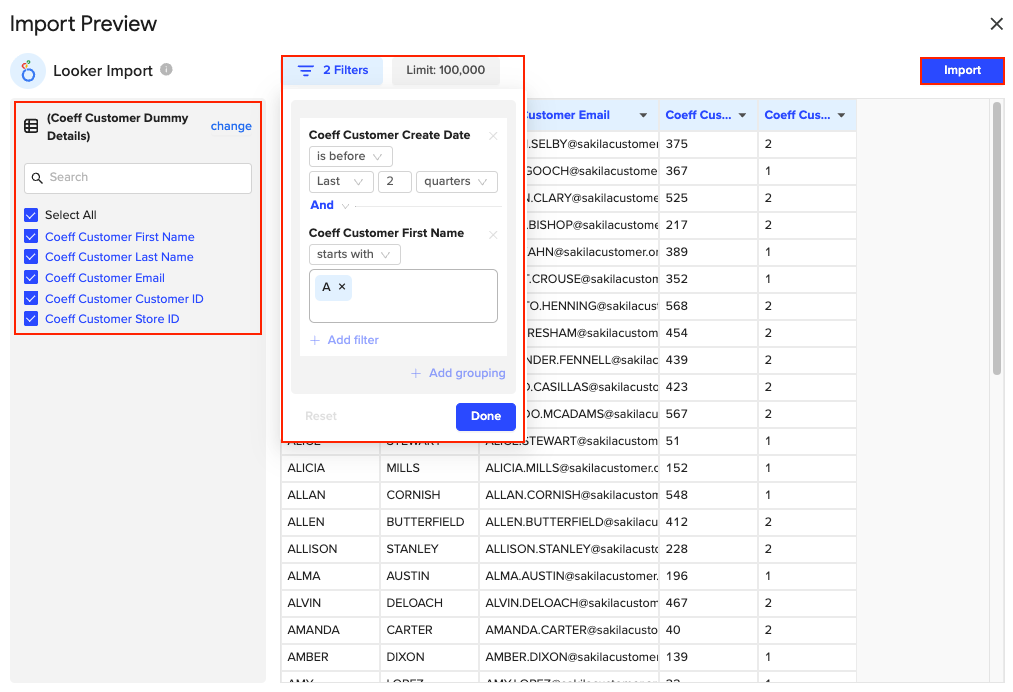
Task: Close the Import Preview dialog
Action: point(996,24)
